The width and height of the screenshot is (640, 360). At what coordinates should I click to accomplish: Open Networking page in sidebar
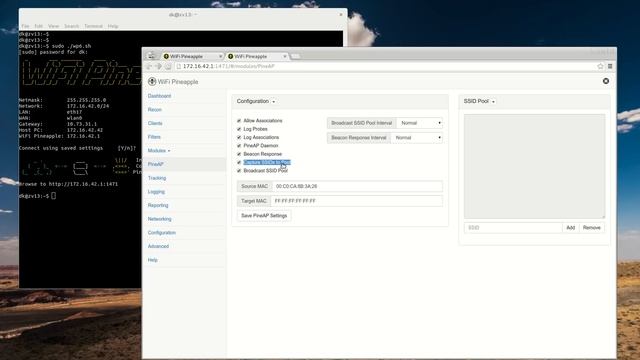point(160,219)
